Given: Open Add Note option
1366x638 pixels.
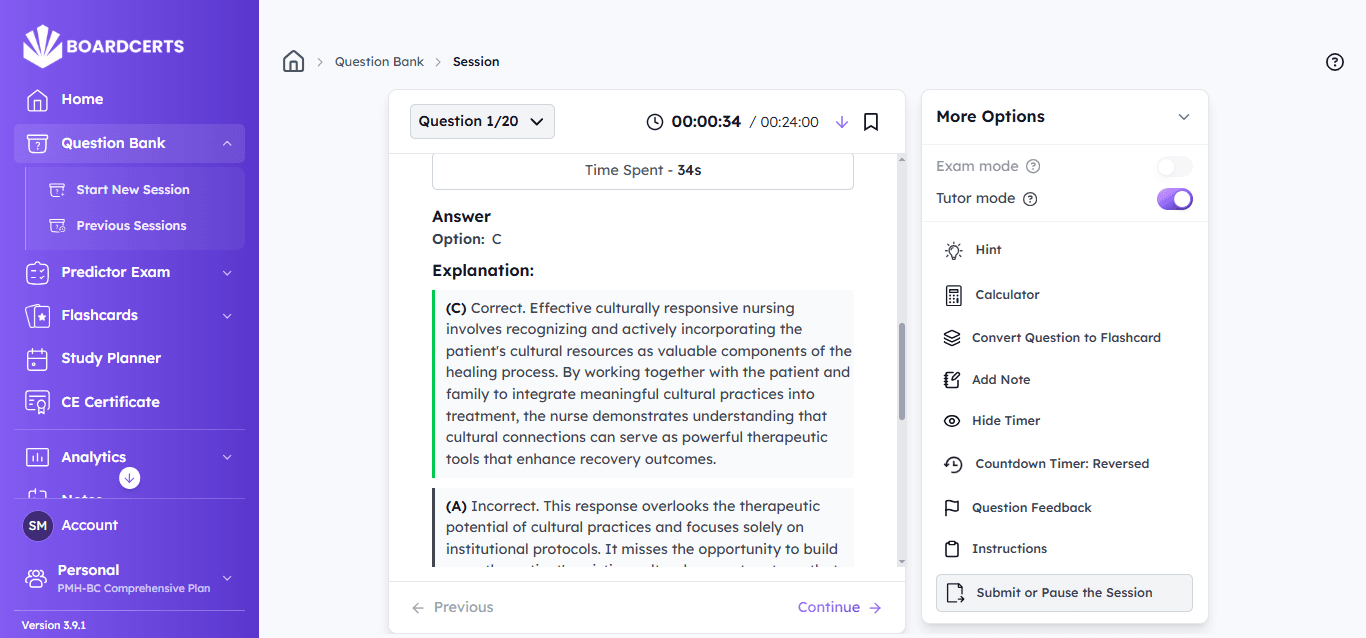Looking at the screenshot, I should [x=1000, y=380].
